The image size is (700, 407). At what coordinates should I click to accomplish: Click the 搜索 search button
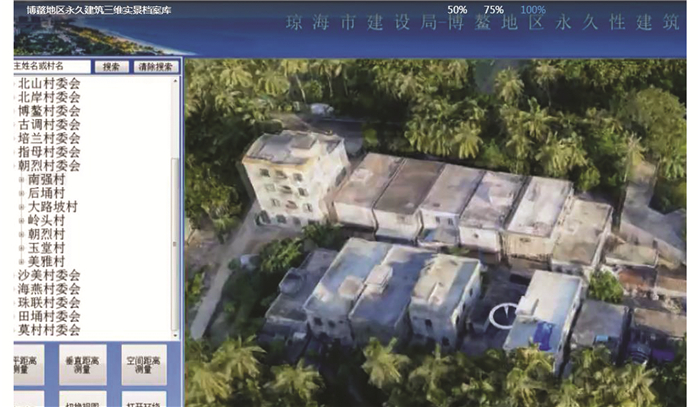(x=110, y=67)
